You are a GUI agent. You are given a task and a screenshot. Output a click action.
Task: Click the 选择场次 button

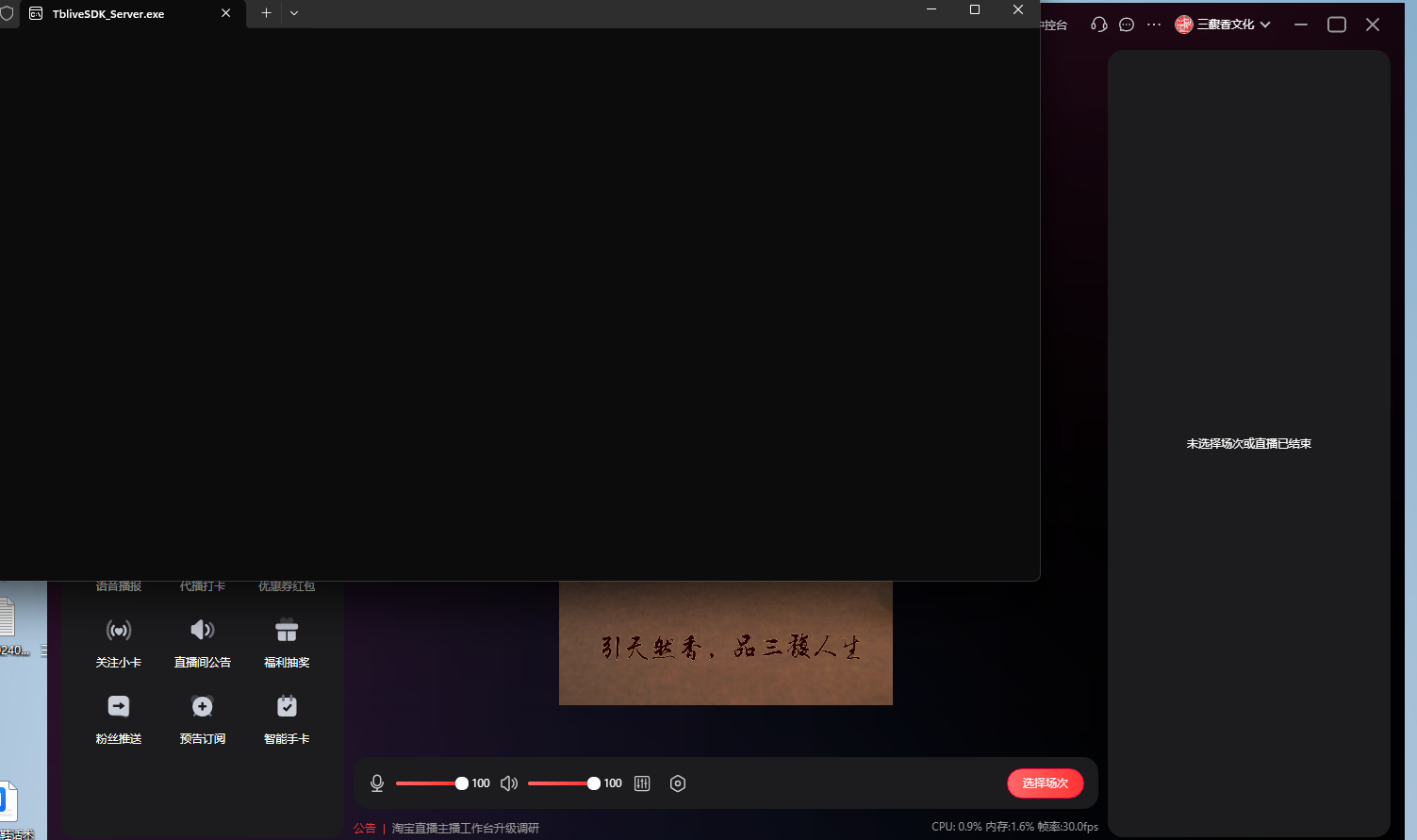point(1046,783)
